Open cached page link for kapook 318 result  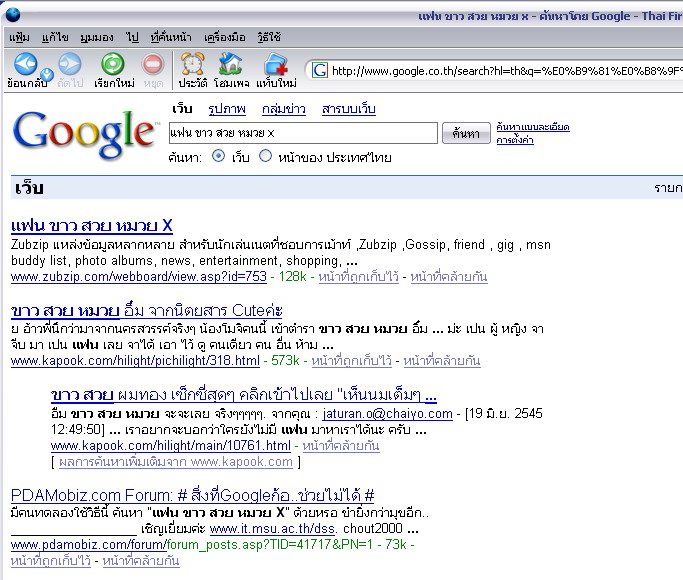[x=352, y=361]
